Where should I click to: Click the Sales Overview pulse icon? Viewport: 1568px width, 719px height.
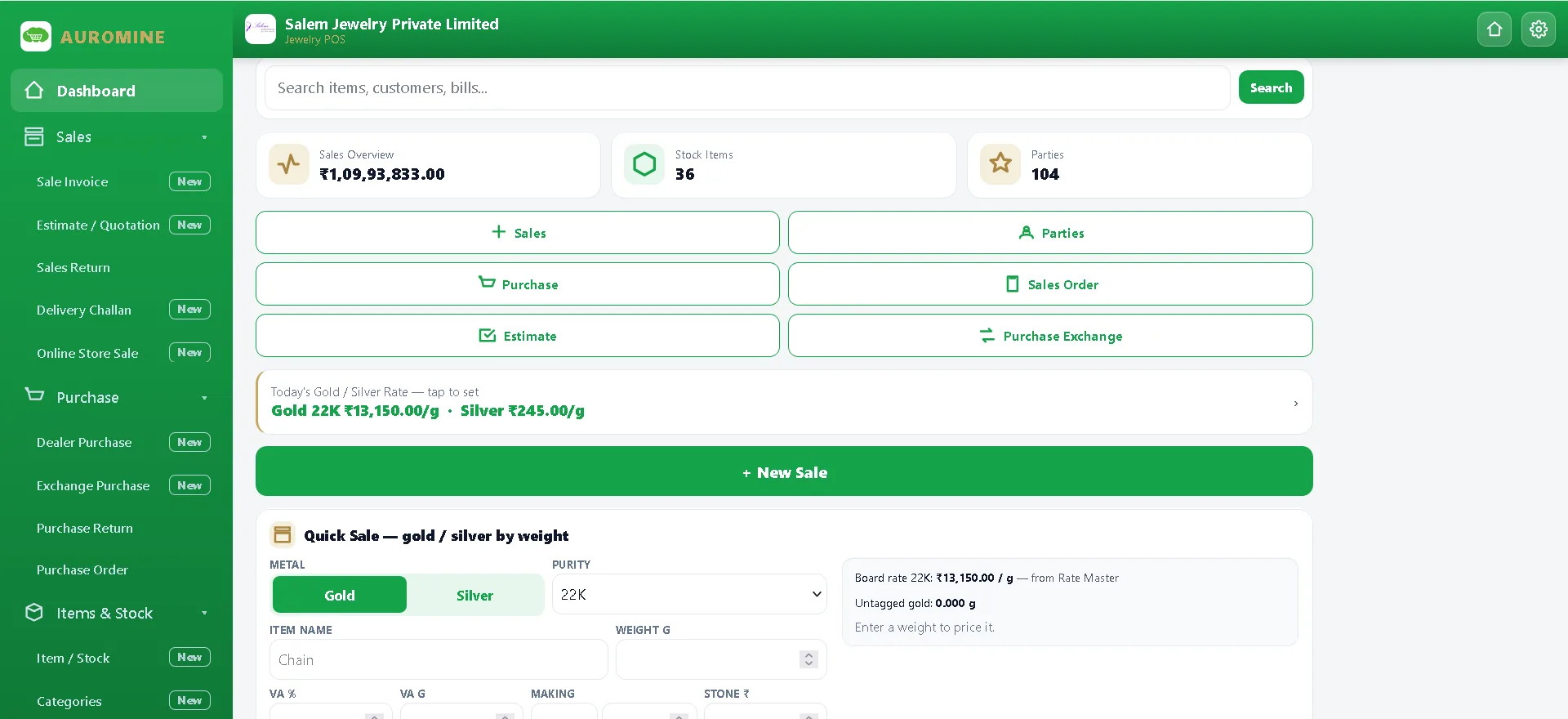pyautogui.click(x=289, y=164)
